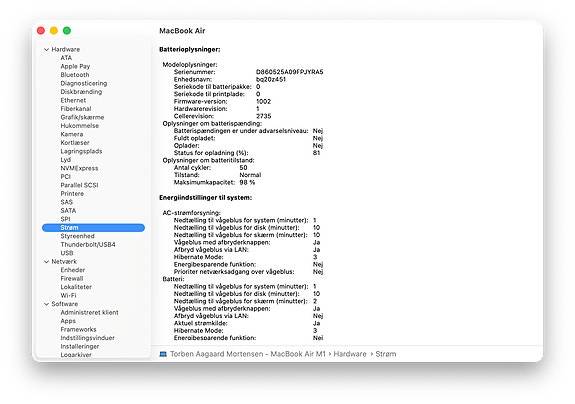Viewport: 575px width, 404px height.
Task: Click the computer icon in path bar
Action: pos(163,354)
